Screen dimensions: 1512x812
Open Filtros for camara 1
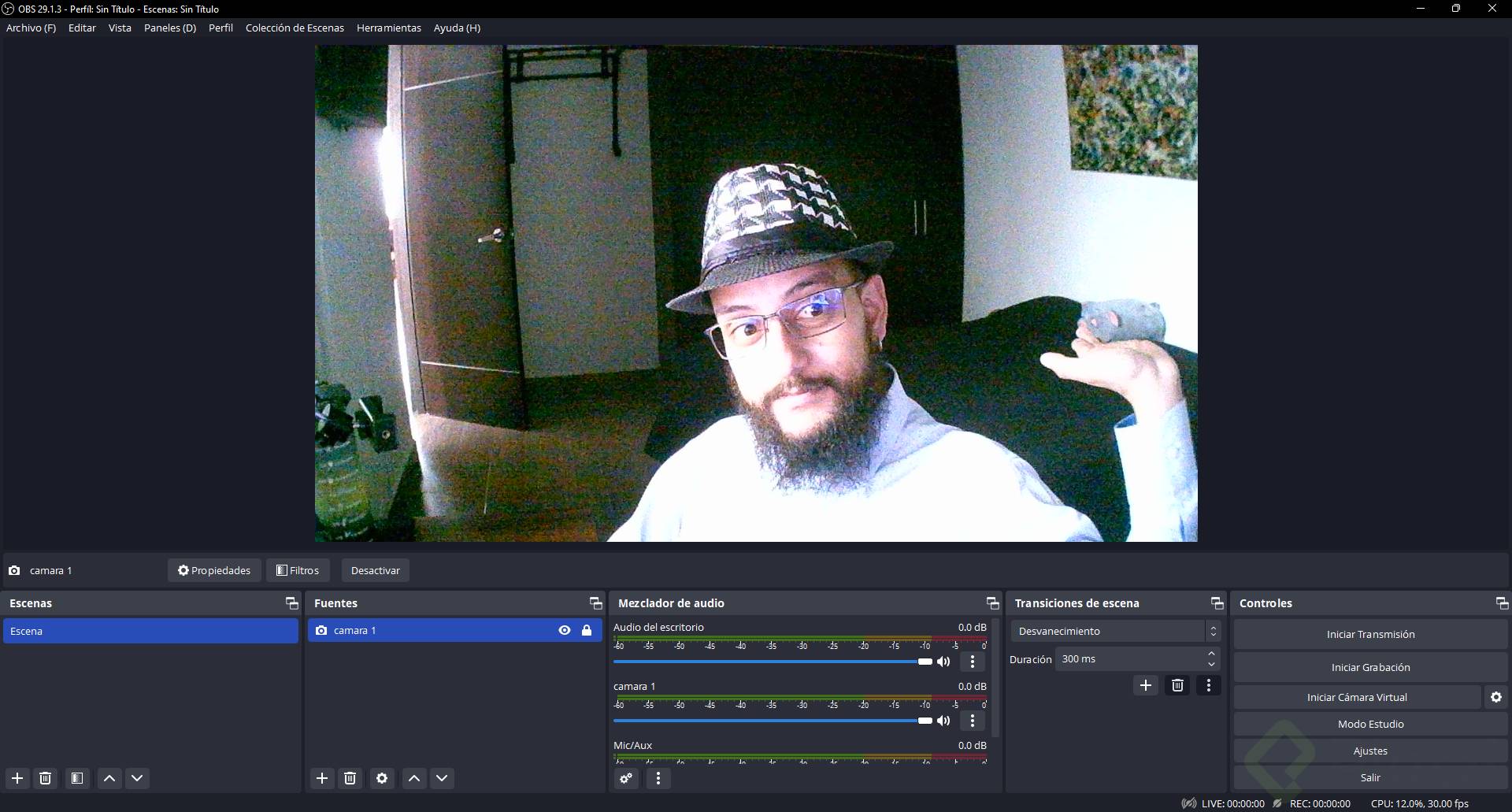[x=298, y=570]
